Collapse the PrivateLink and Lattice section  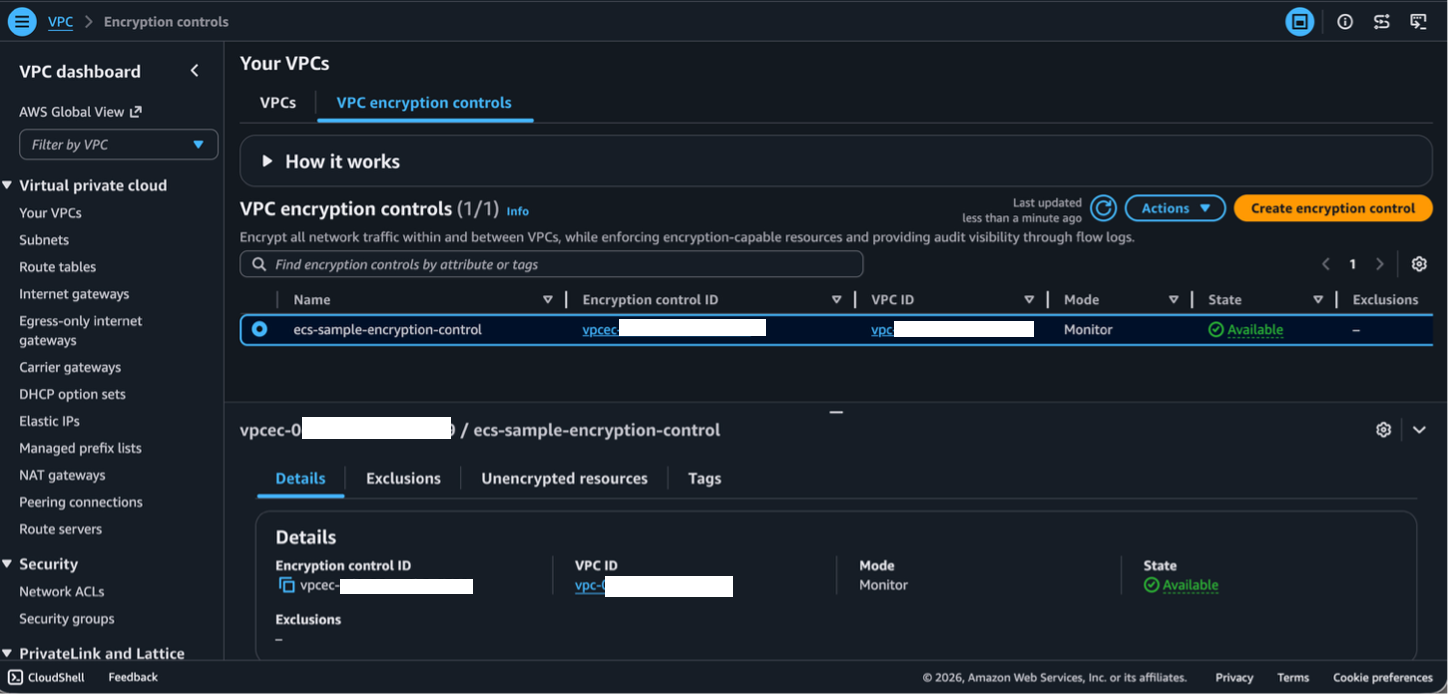tap(7, 653)
